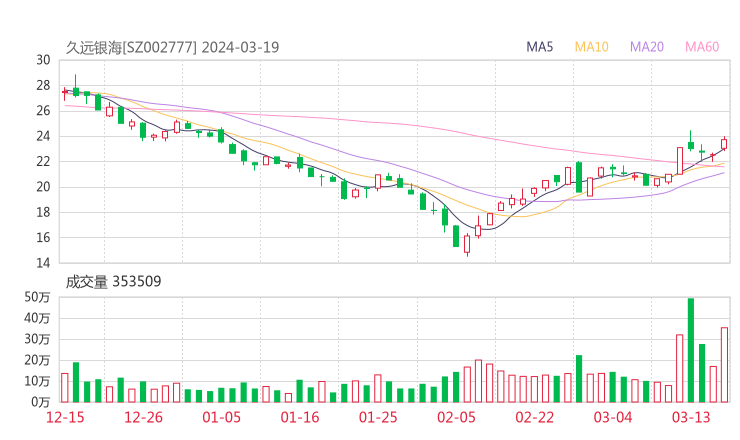Click the 01-16 date axis label
The height and width of the screenshot is (440, 740).
tap(300, 417)
